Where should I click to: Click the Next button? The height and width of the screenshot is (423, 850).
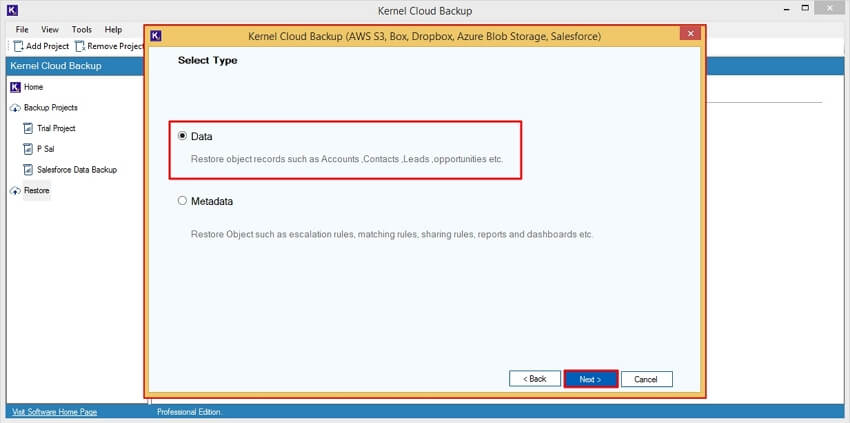click(590, 379)
